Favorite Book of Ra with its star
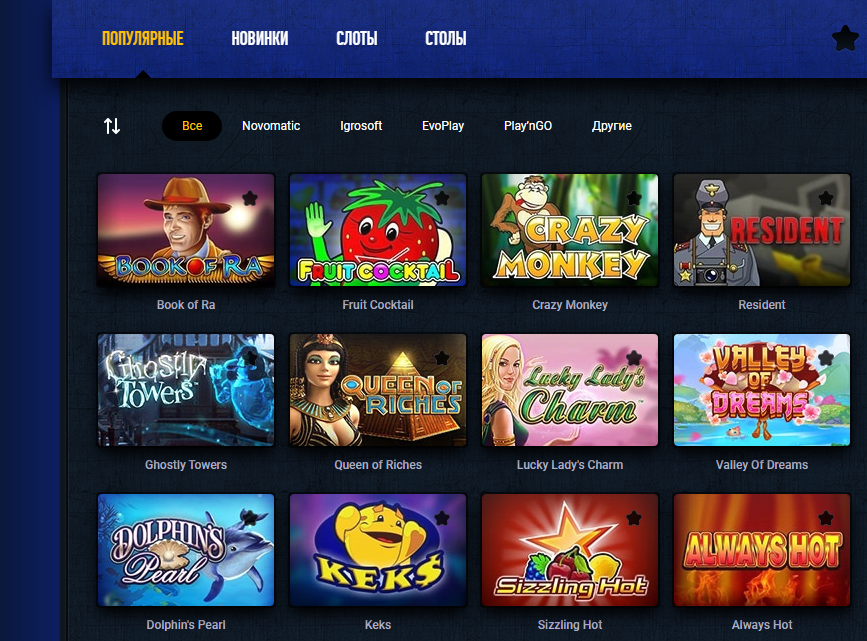 point(250,198)
